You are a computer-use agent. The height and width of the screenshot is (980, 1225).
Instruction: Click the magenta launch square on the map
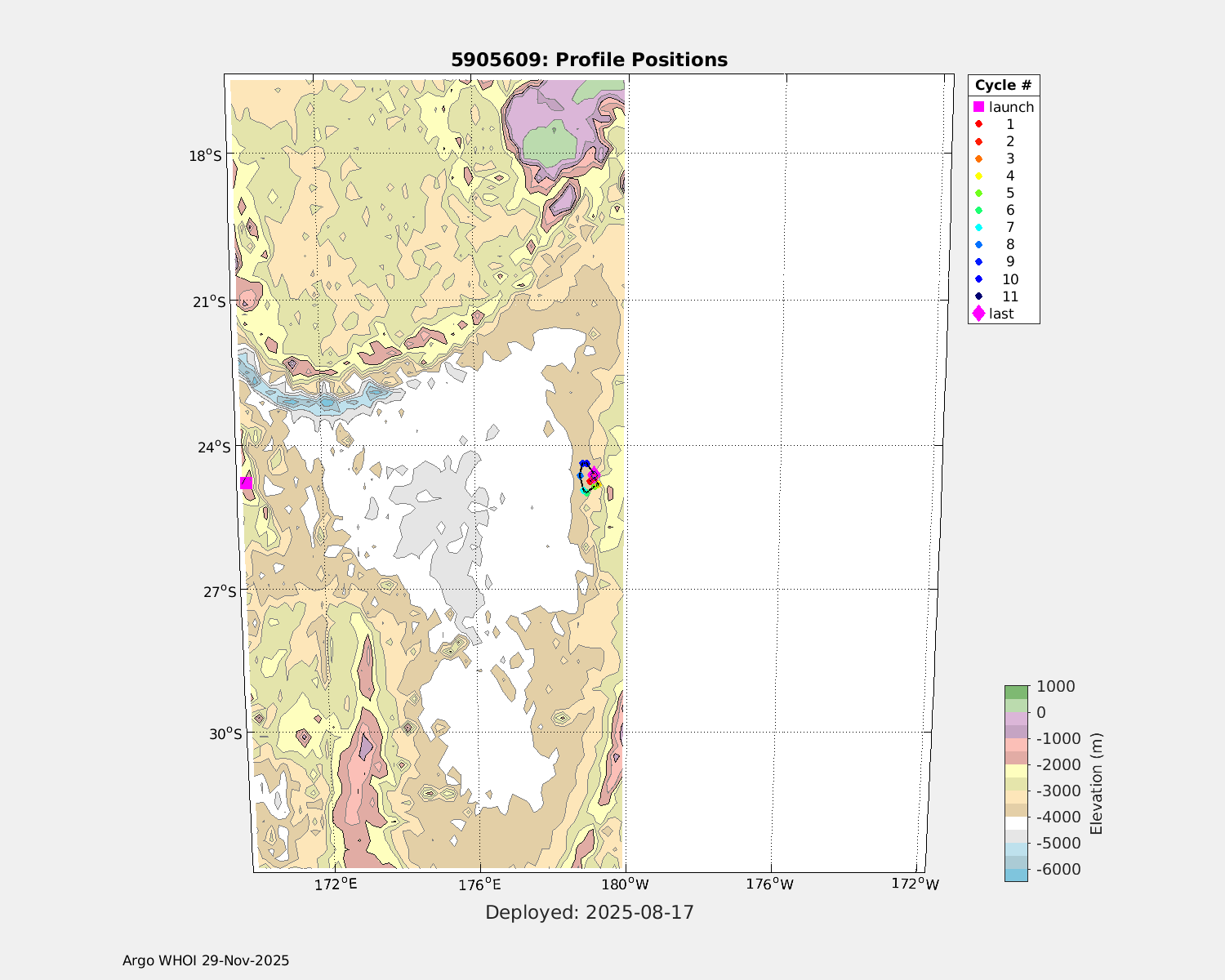[x=246, y=483]
